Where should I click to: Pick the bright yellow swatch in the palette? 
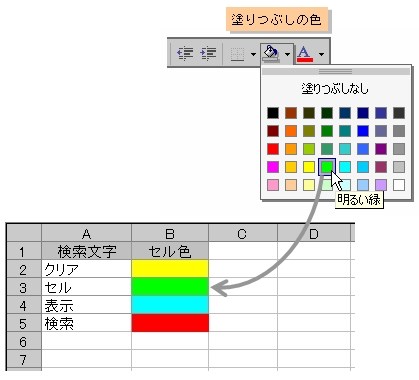coord(309,167)
